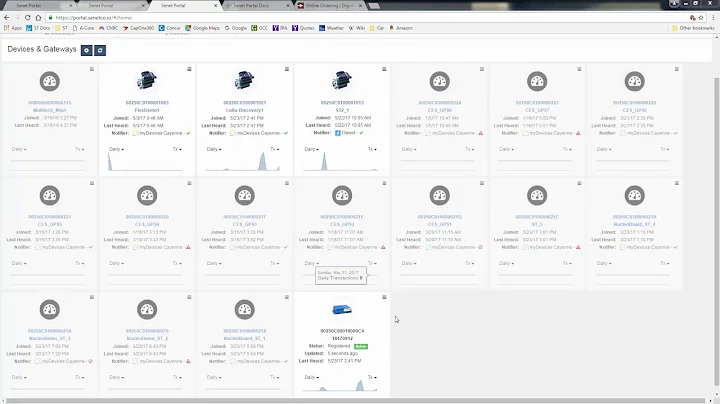Viewport: 720px width, 404px height.
Task: Open hamburger menu on NucleoDemo_ST_2 card
Action: point(189,297)
